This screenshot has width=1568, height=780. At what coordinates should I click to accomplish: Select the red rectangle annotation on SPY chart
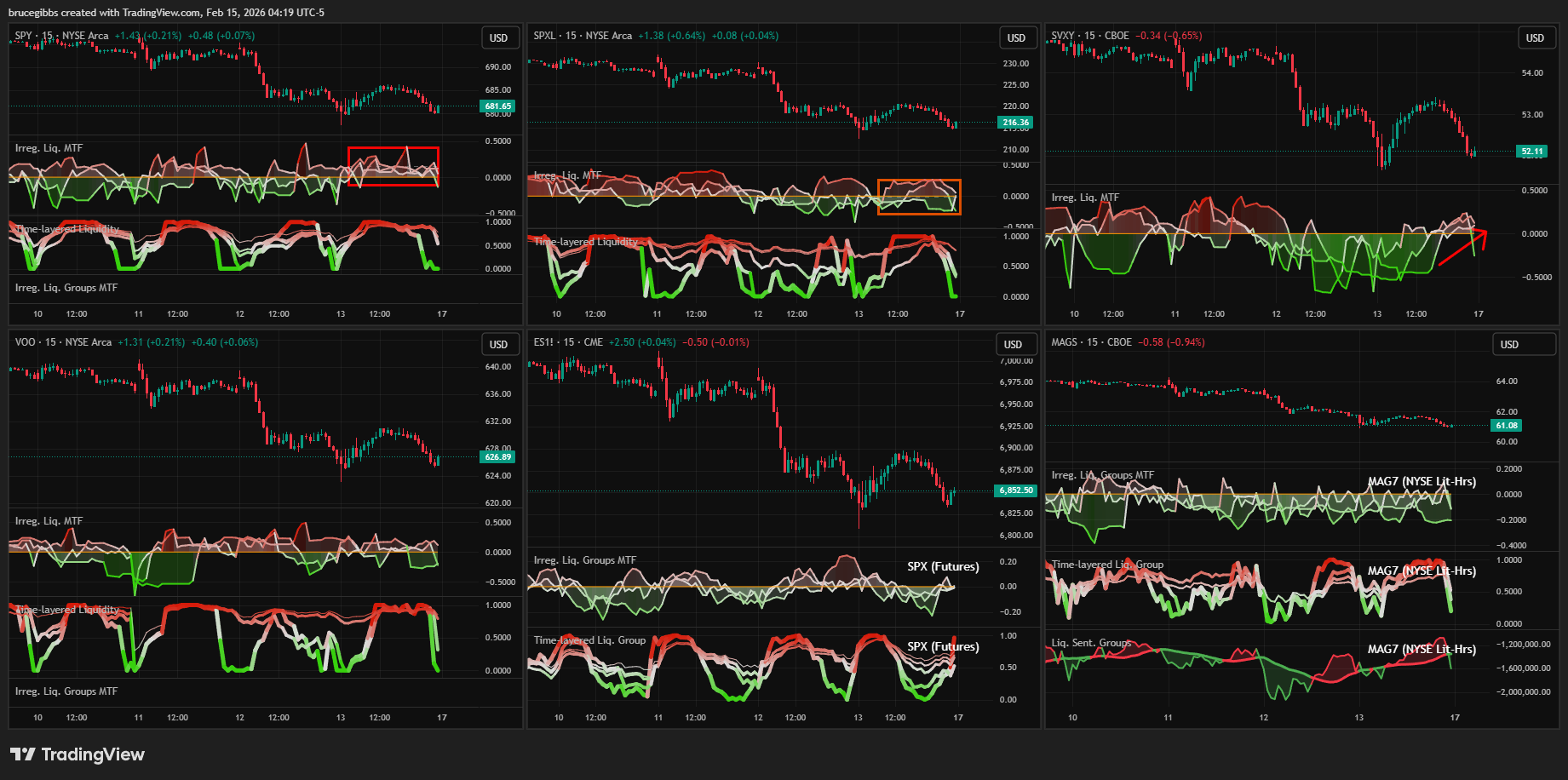393,149
